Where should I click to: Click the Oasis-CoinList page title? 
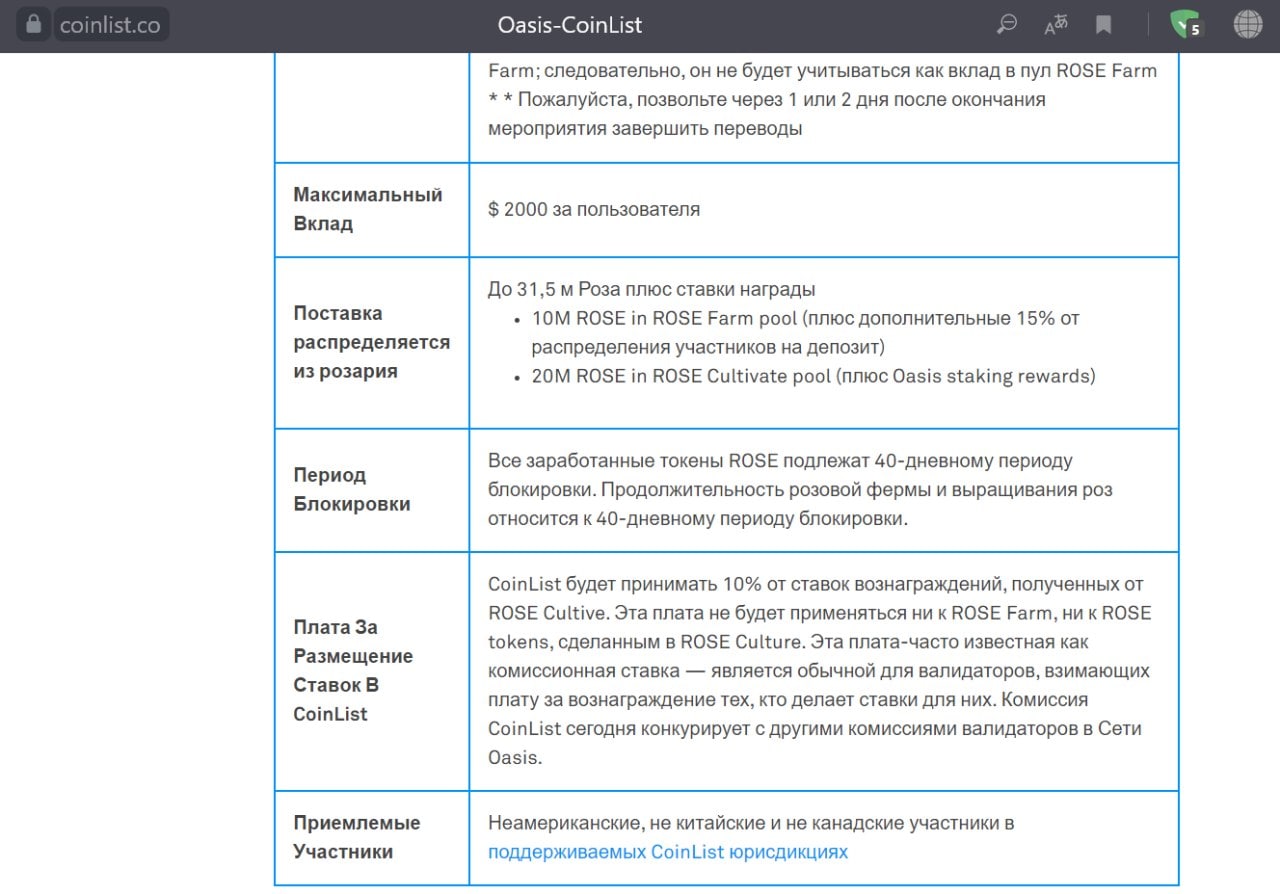(570, 25)
